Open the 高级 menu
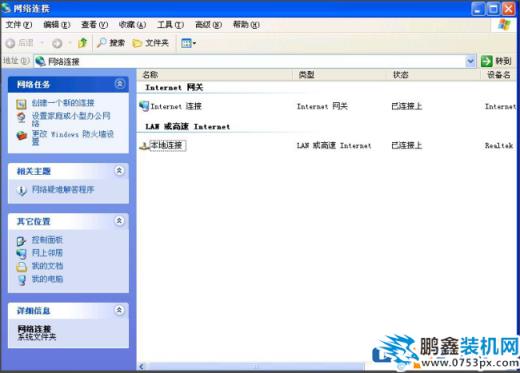This screenshot has height=373, width=520. tap(208, 25)
